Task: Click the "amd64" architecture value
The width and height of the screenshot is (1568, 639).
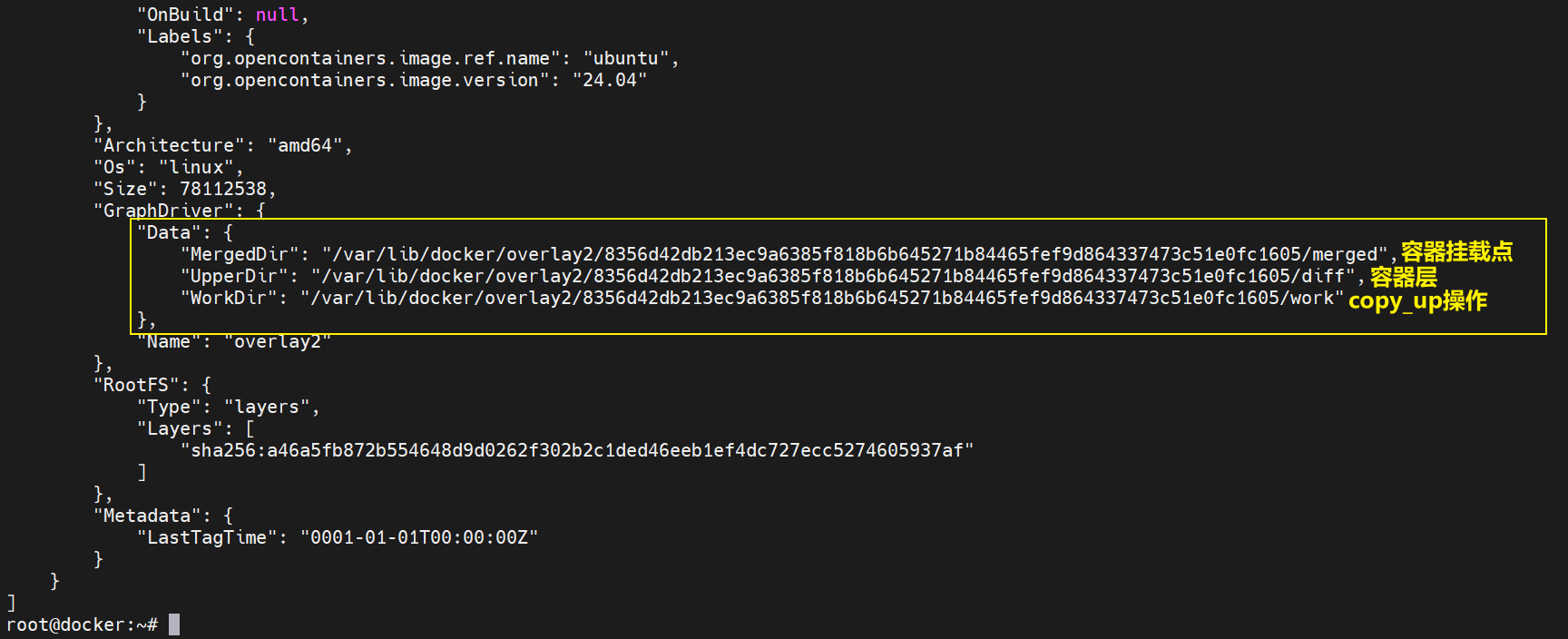Action: (x=305, y=145)
